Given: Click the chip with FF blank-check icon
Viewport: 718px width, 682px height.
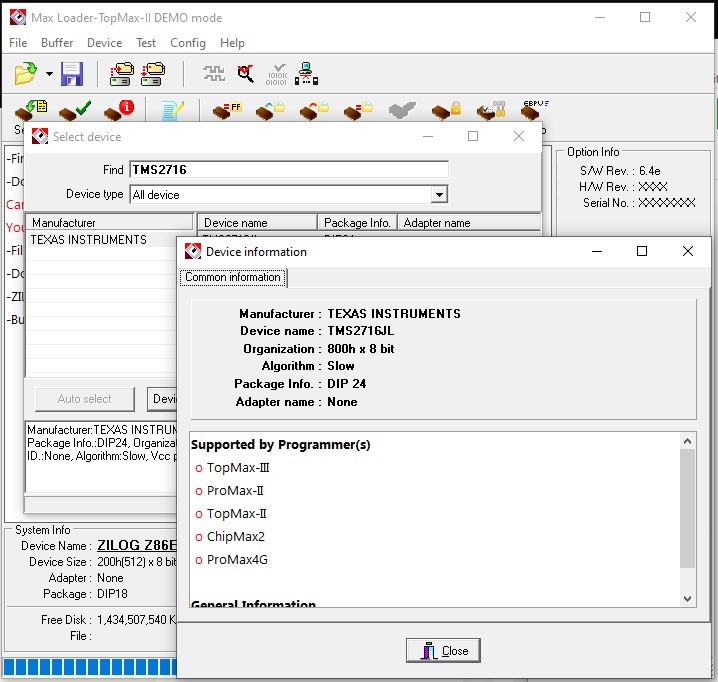Looking at the screenshot, I should coord(227,111).
